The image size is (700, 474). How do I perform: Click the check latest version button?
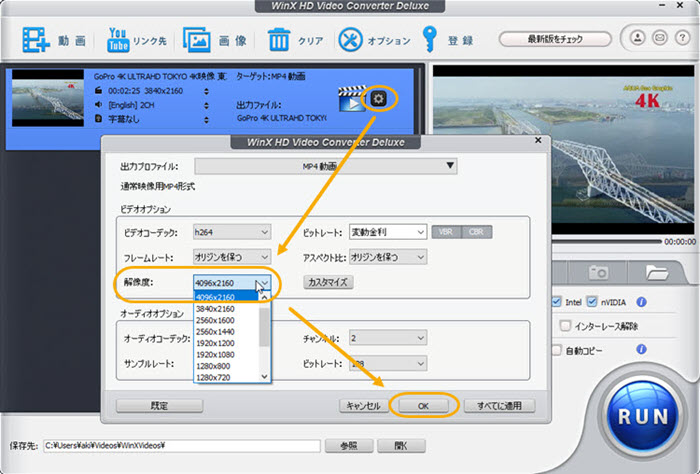pos(555,39)
